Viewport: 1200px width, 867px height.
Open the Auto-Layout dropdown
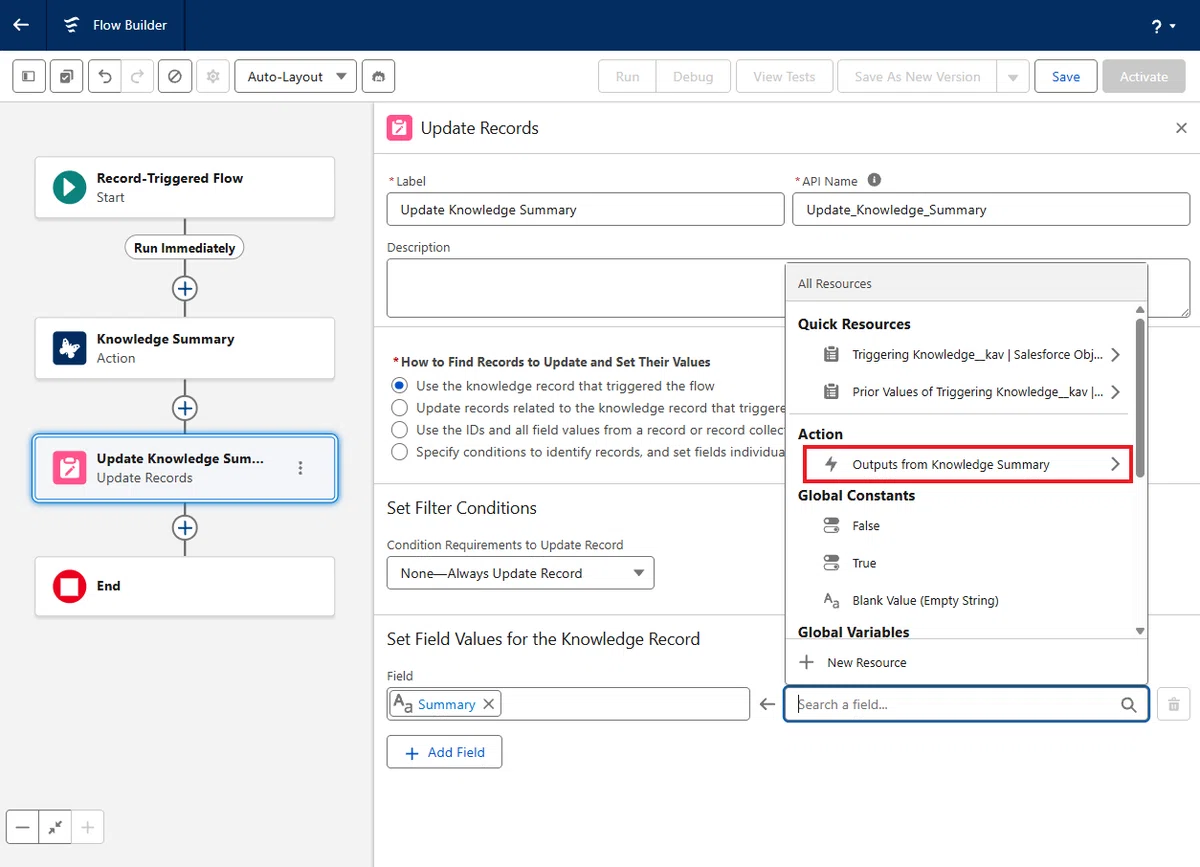pos(295,76)
